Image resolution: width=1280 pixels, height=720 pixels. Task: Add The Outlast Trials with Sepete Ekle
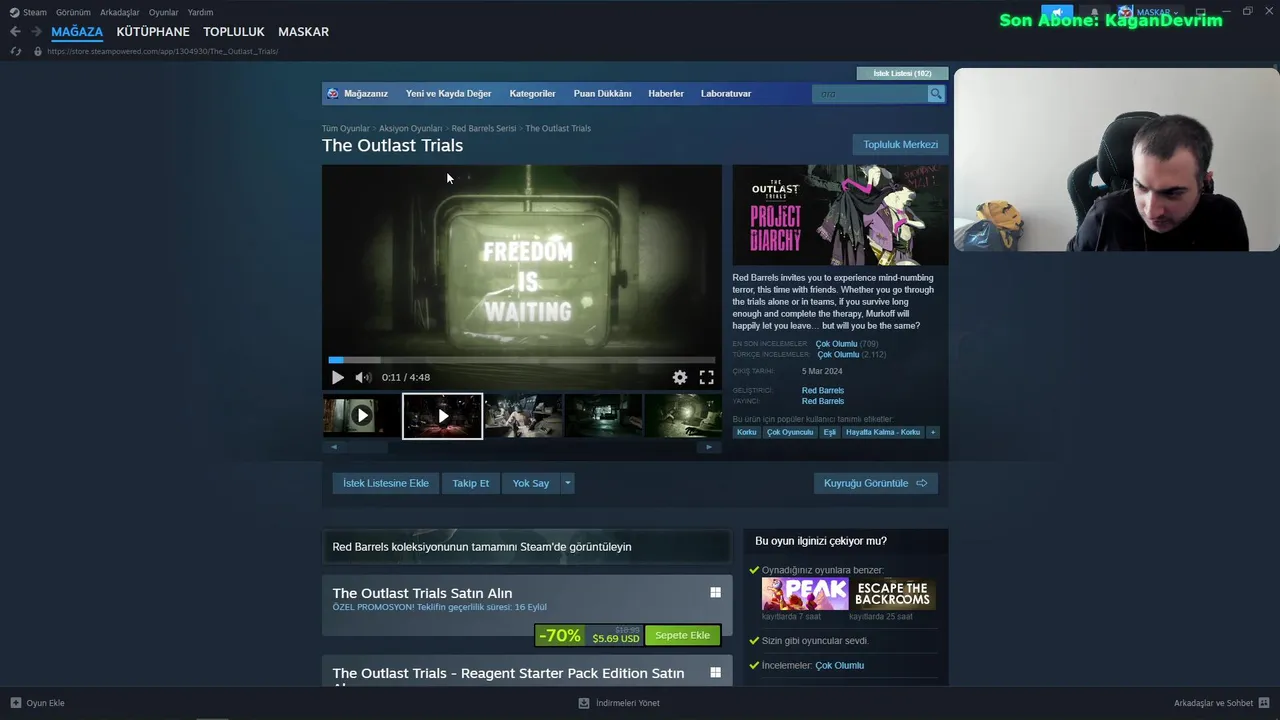[x=682, y=635]
